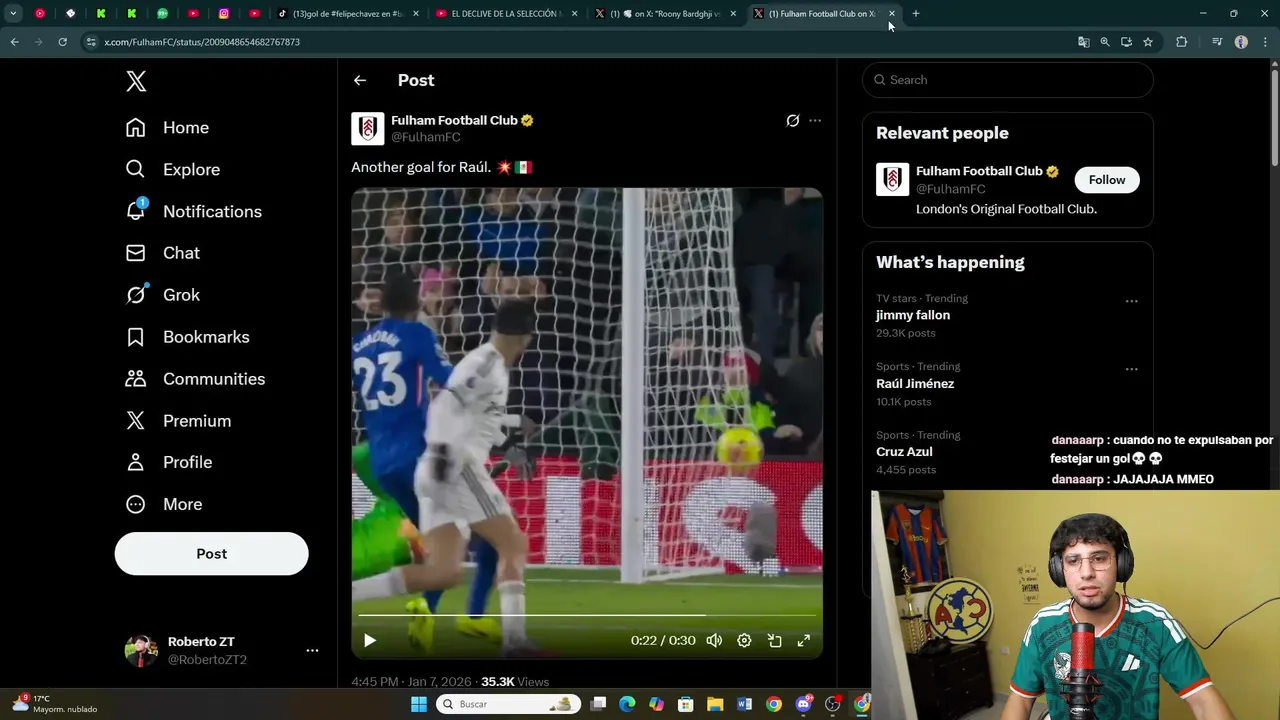Screen dimensions: 1280x720
Task: Play the video
Action: pyautogui.click(x=370, y=641)
